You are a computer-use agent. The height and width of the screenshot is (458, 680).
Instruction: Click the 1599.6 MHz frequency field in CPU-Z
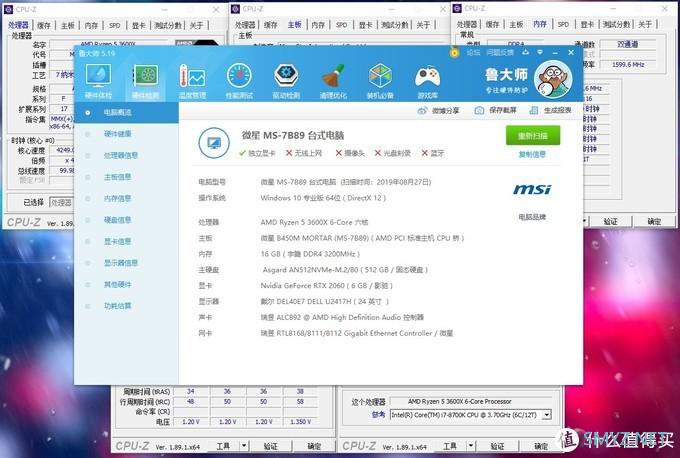[x=628, y=65]
